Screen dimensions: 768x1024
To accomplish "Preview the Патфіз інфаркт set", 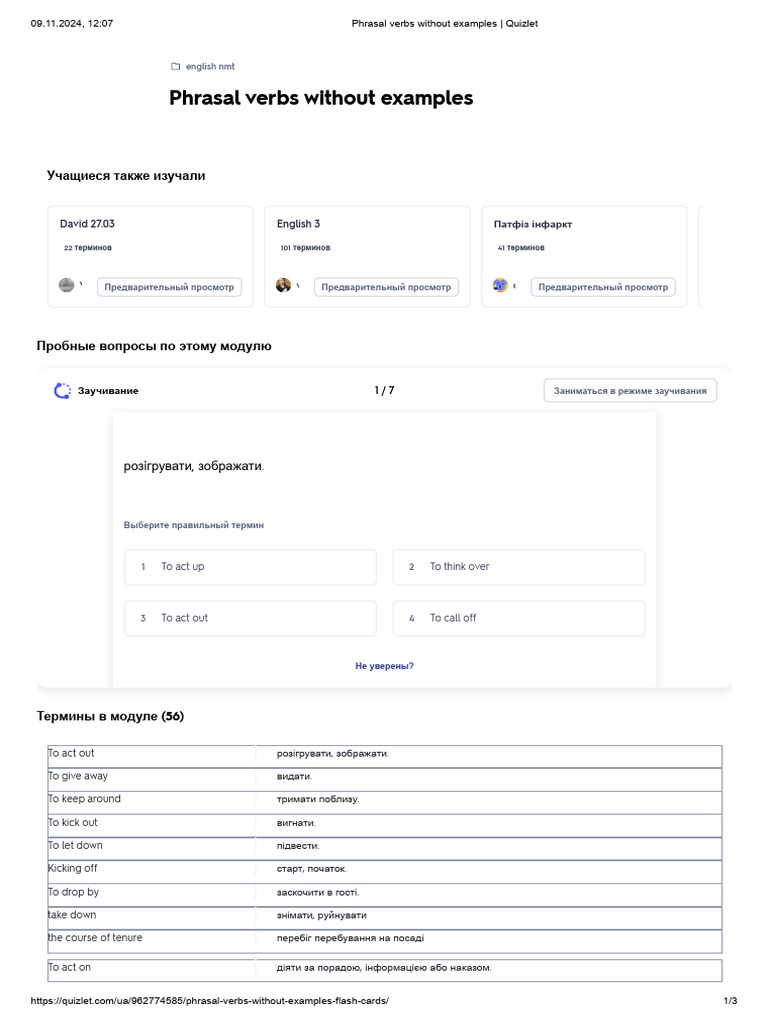I will pos(603,287).
